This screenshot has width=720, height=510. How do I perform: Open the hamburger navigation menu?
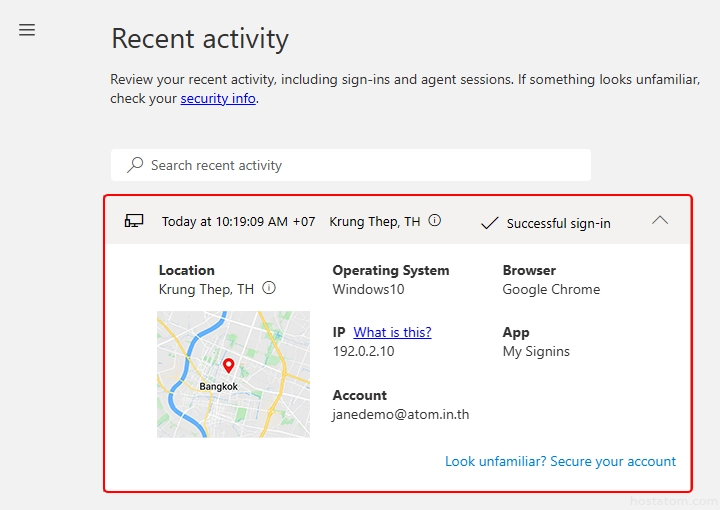click(27, 30)
